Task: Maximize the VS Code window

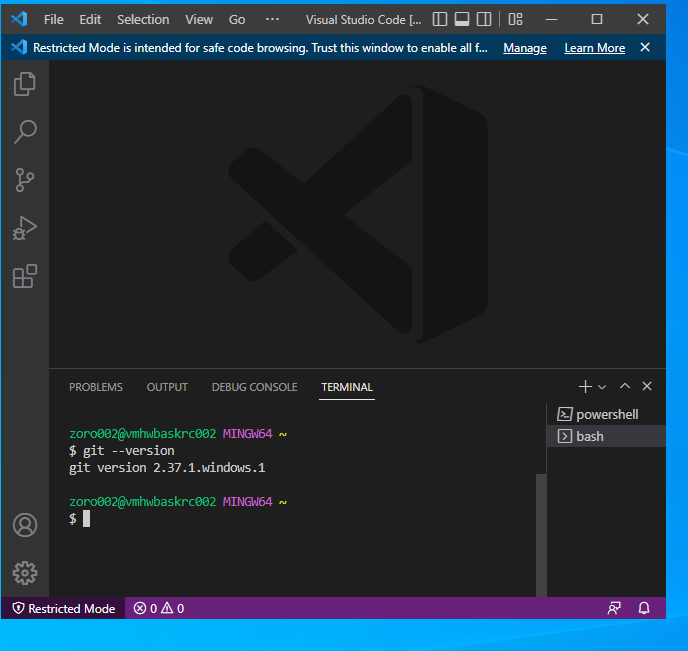Action: 597,19
